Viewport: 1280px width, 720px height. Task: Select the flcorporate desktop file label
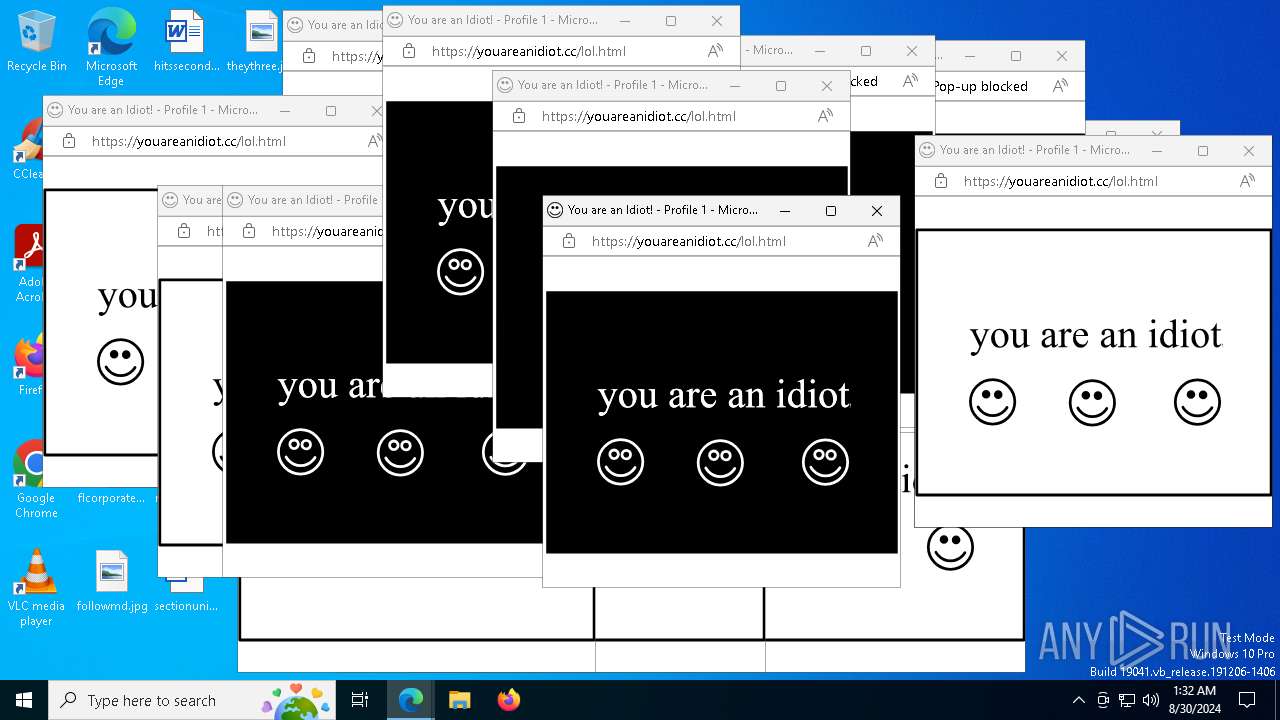[111, 498]
